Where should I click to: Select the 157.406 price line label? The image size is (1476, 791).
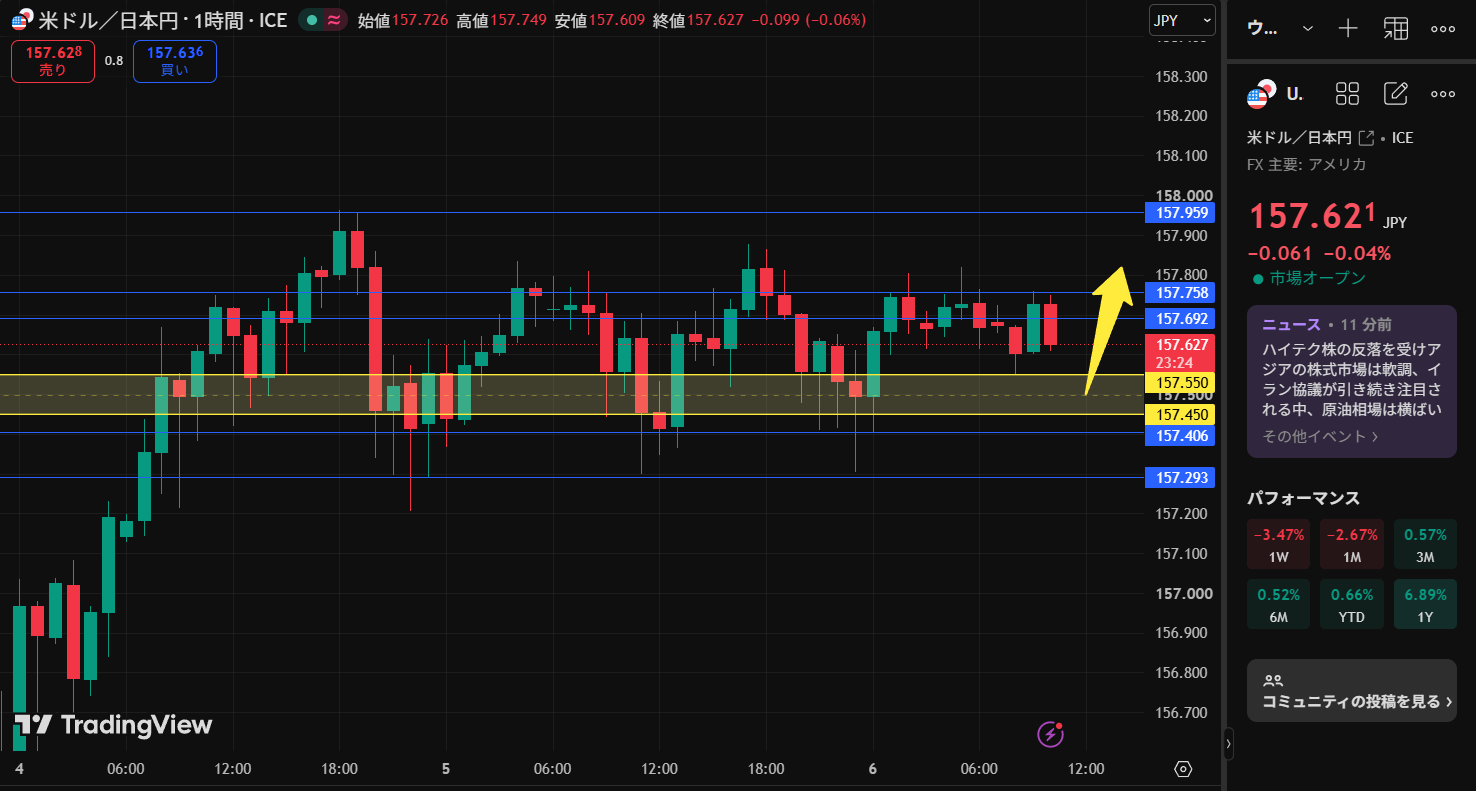pyautogui.click(x=1182, y=436)
